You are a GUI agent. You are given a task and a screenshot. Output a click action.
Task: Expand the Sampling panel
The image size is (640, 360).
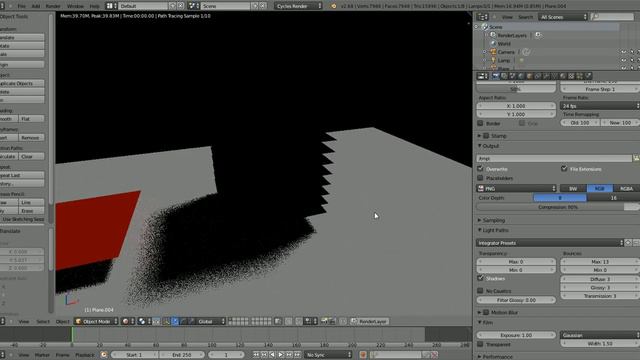(x=492, y=220)
